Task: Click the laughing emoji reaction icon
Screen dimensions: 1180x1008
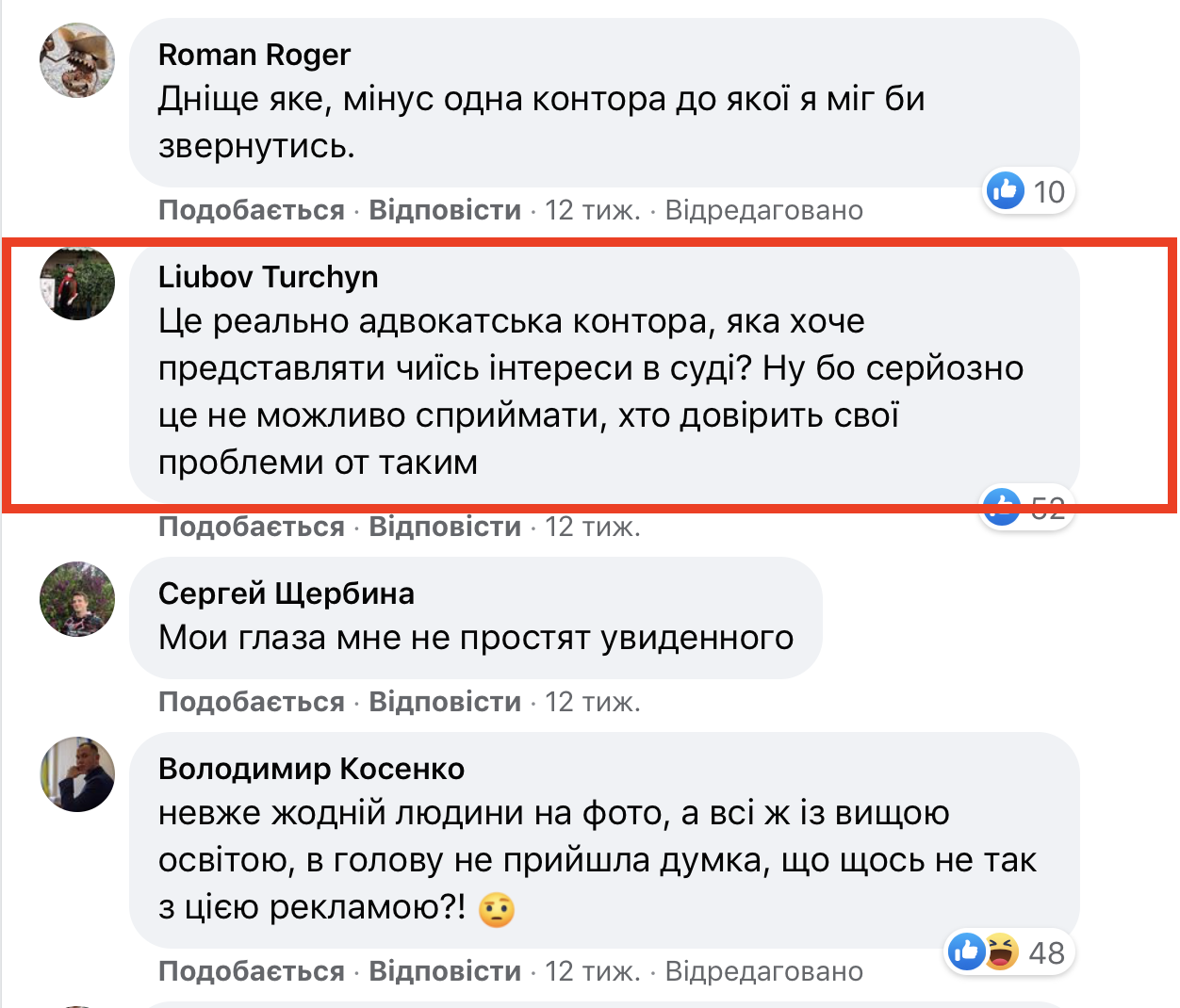Action: point(1001,951)
